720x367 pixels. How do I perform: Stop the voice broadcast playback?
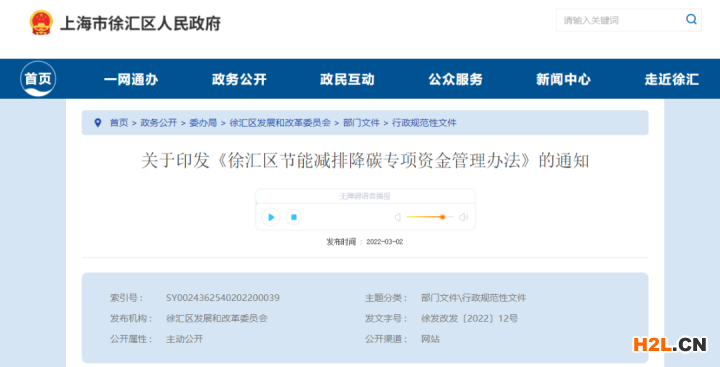click(x=294, y=217)
